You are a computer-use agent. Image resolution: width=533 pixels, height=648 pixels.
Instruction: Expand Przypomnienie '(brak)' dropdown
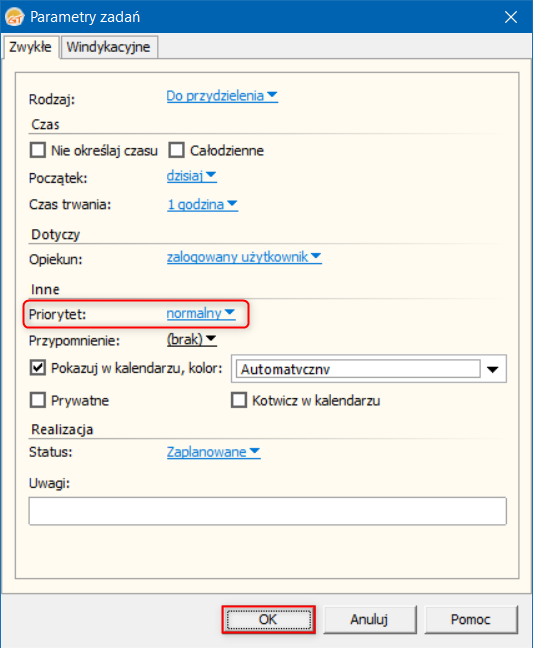point(191,339)
